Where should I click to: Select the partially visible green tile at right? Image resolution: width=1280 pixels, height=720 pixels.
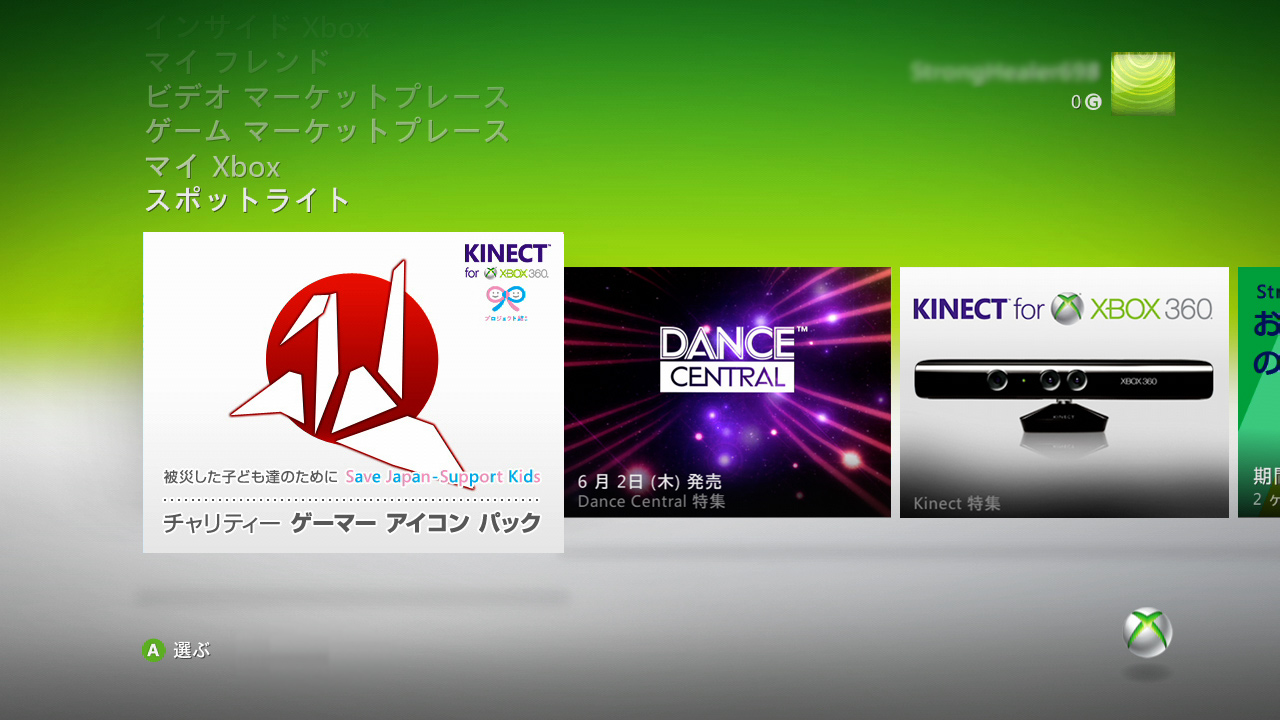(1259, 392)
